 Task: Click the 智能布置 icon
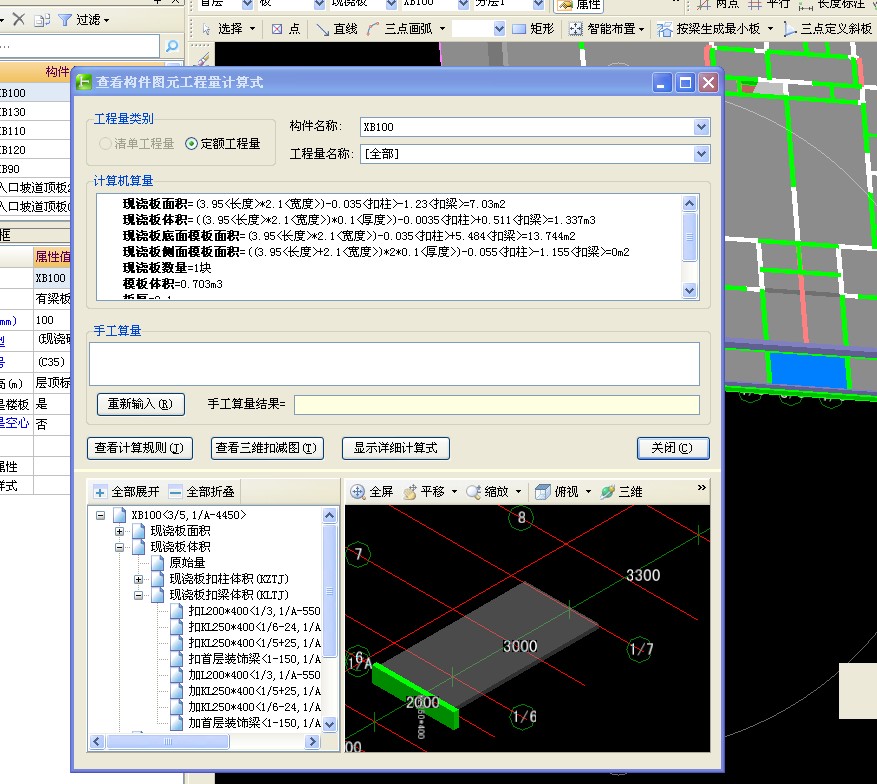pos(576,29)
